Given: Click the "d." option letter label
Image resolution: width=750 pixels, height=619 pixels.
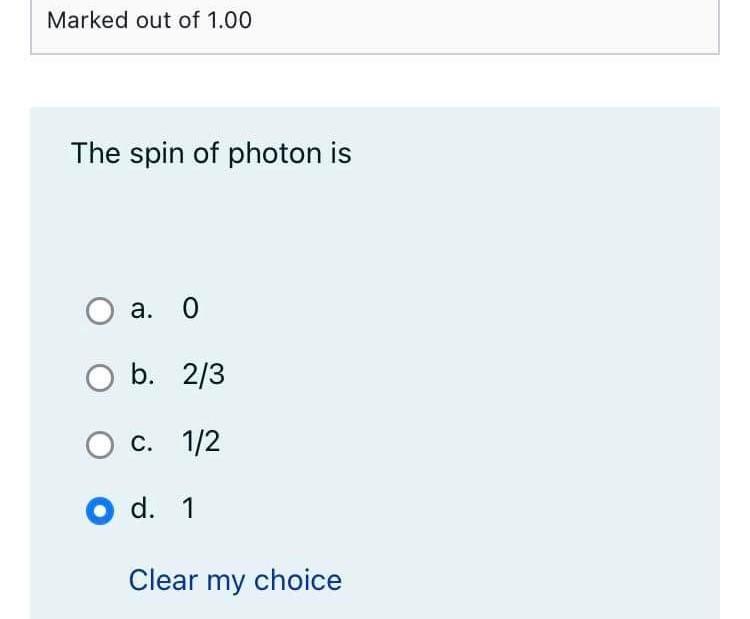Looking at the screenshot, I should 143,509.
